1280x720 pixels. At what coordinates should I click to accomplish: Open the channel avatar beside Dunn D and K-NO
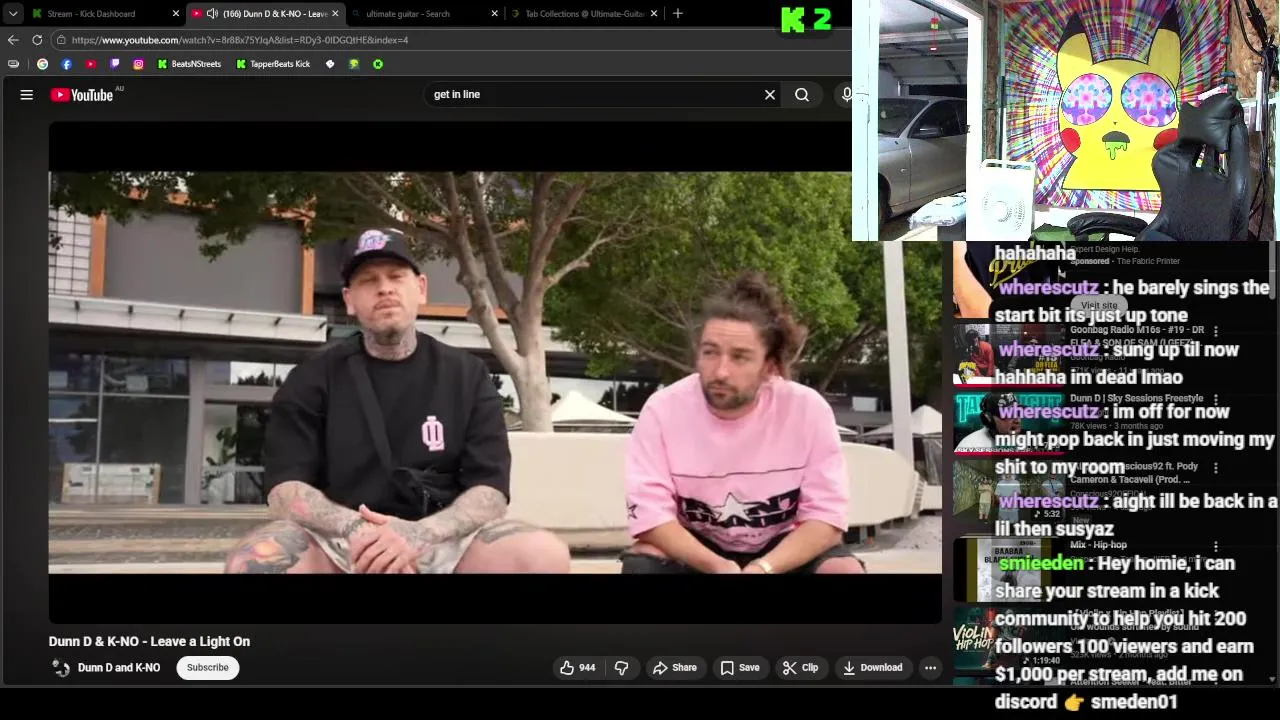[x=61, y=668]
